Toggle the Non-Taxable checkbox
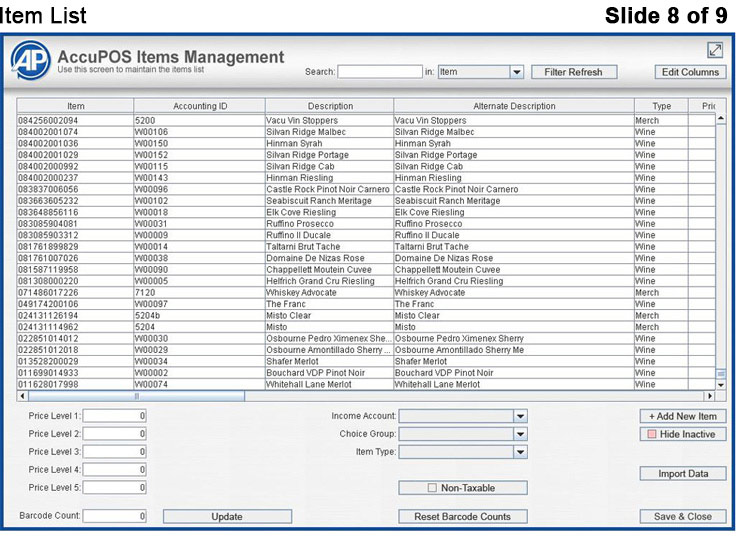This screenshot has height=556, width=736. coord(432,488)
